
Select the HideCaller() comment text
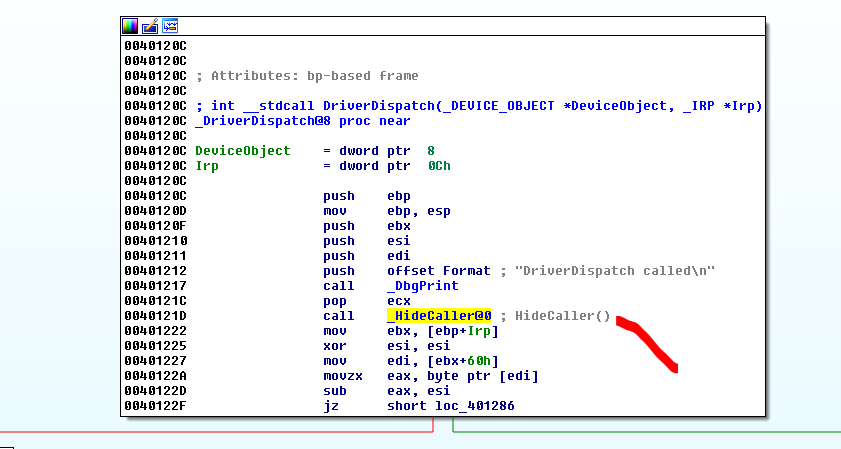pyautogui.click(x=562, y=316)
